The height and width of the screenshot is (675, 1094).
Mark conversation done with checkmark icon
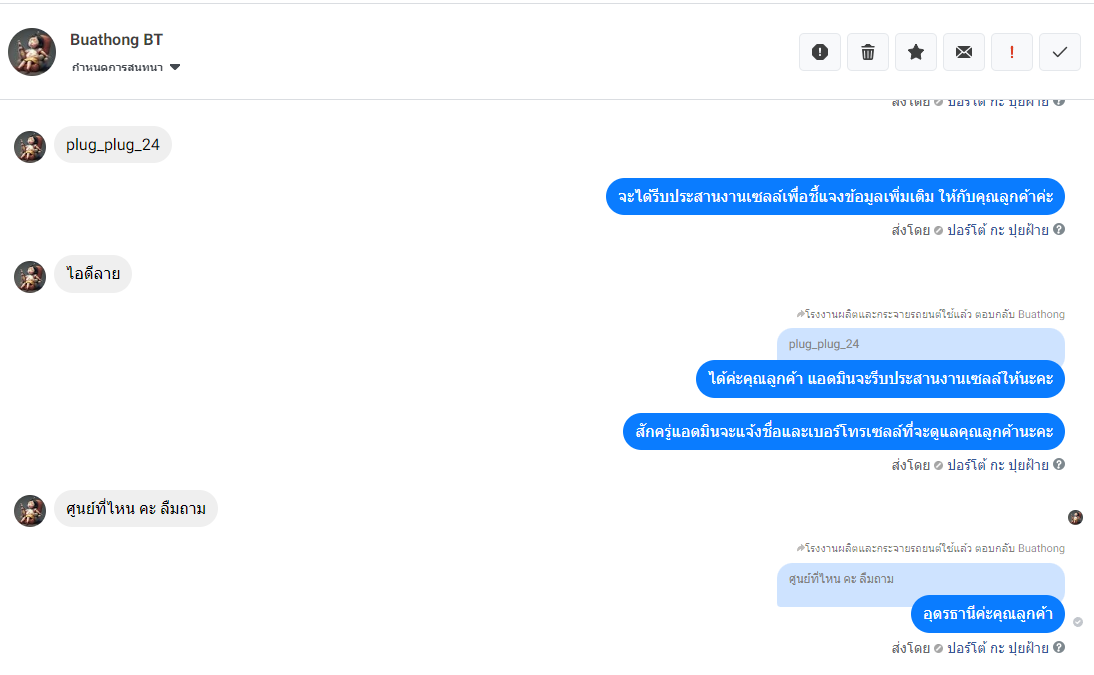[1060, 52]
